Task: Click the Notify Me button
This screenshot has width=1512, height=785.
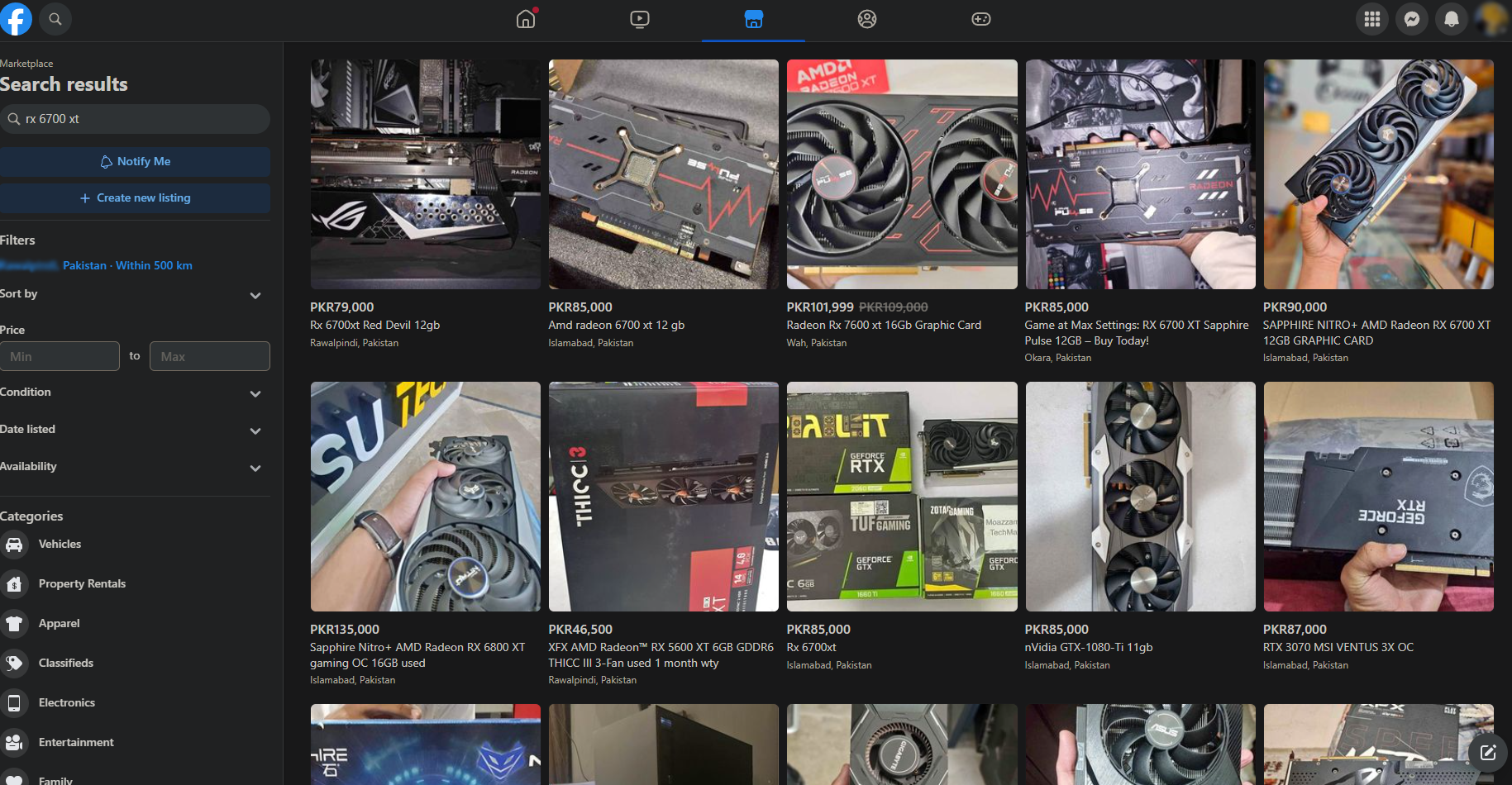Action: click(x=135, y=162)
